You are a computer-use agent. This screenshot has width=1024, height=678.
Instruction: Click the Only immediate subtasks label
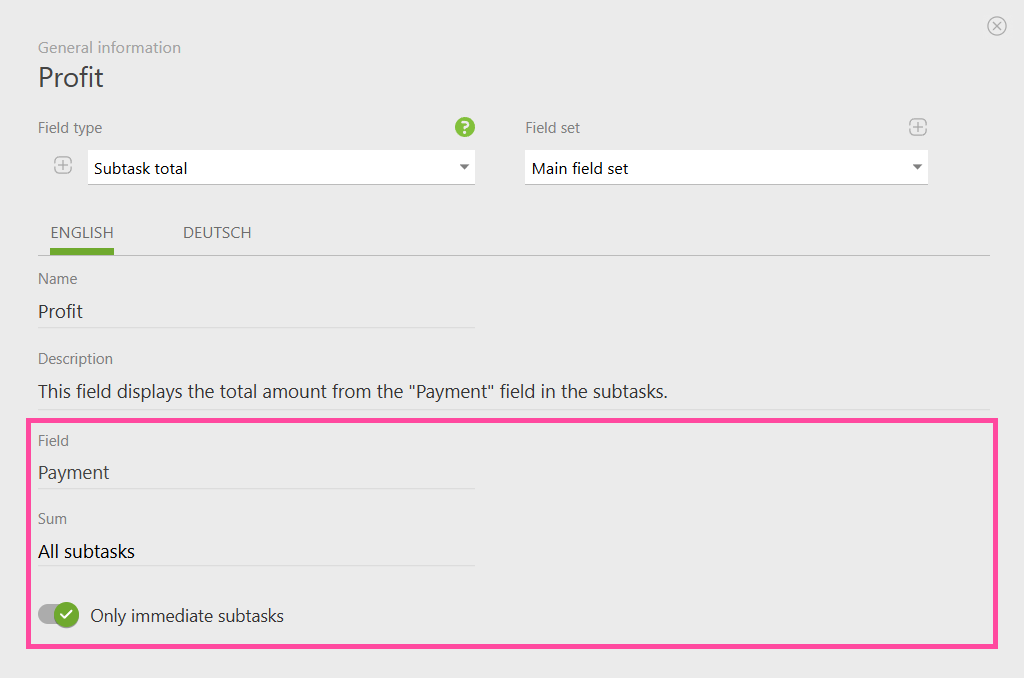pyautogui.click(x=187, y=616)
